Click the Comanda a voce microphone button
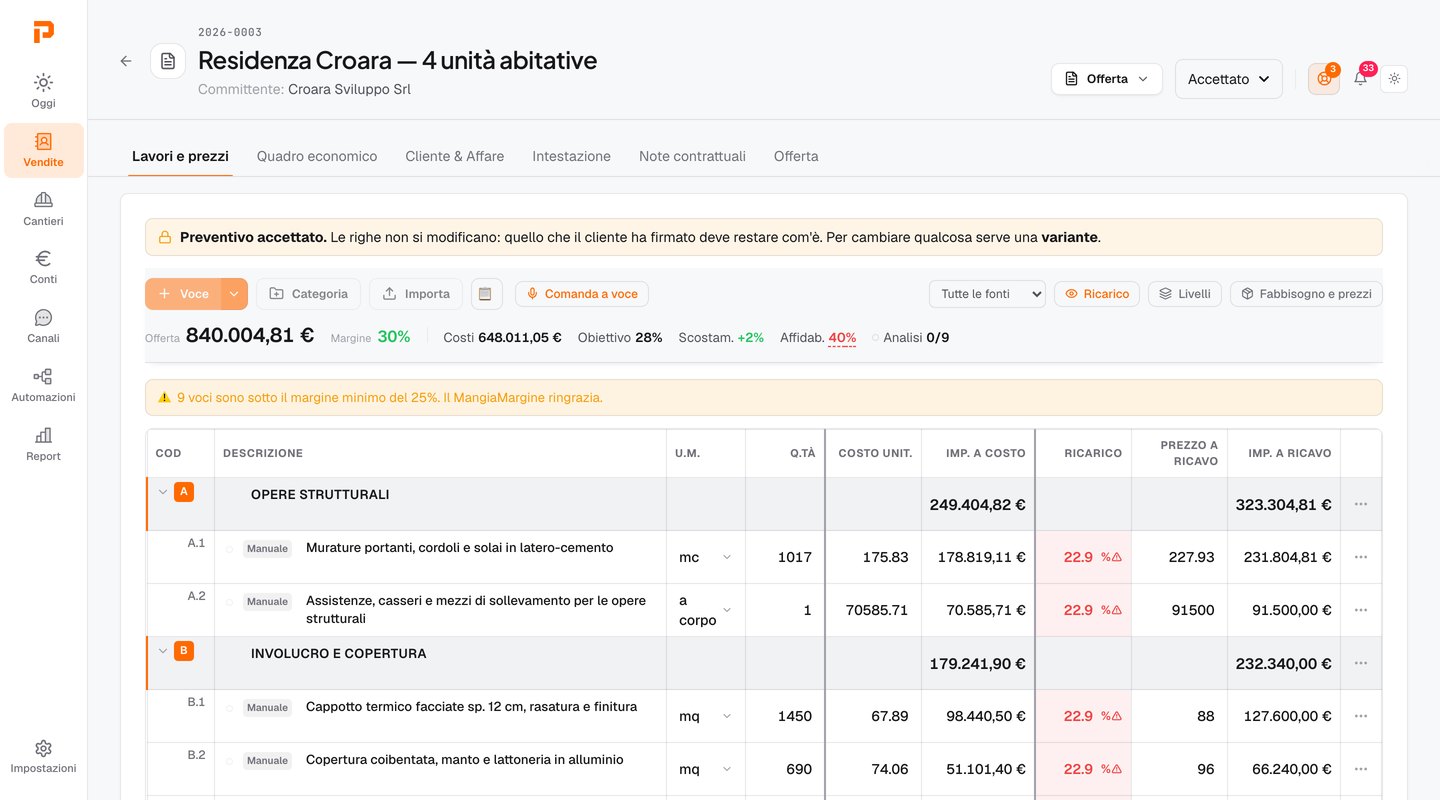This screenshot has width=1440, height=800. click(582, 294)
